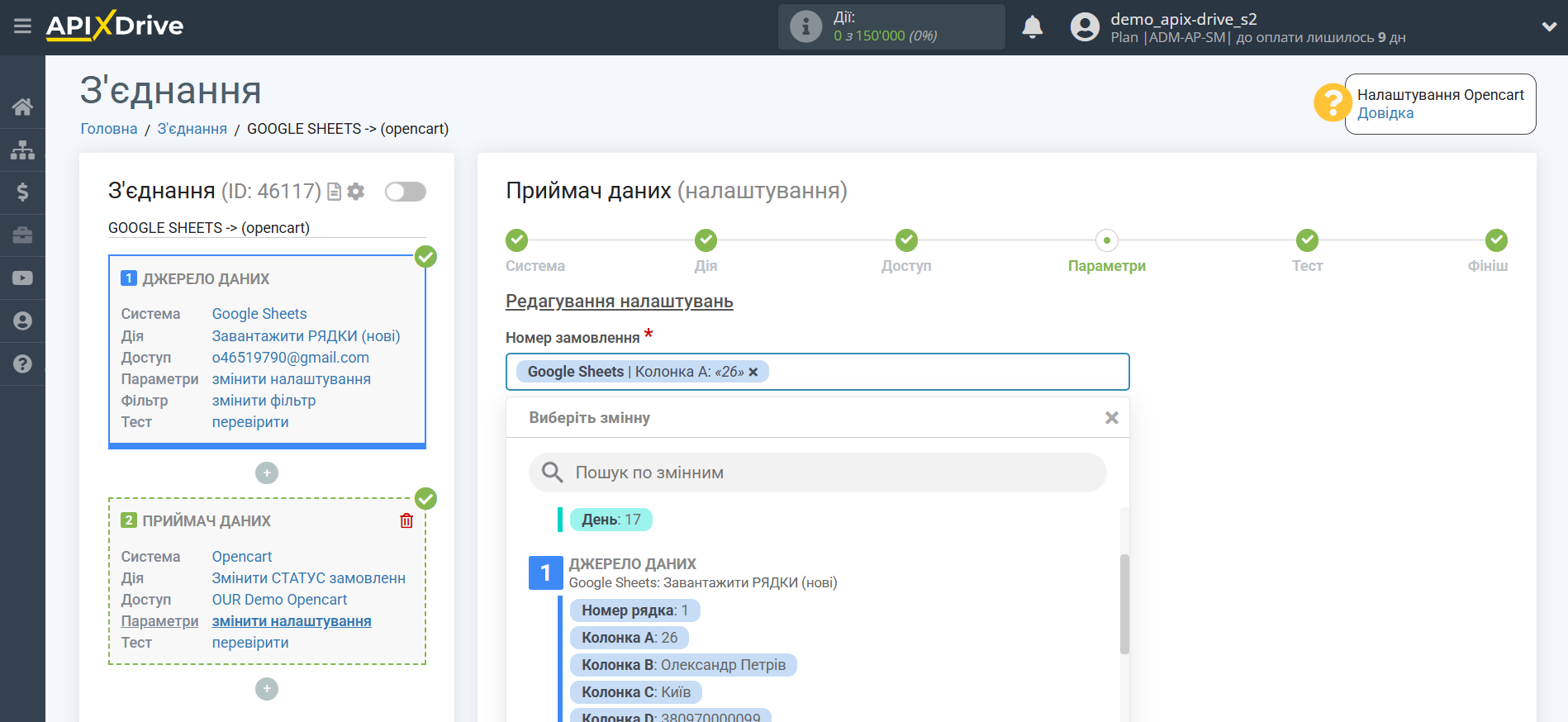Viewport: 1568px width, 722px height.
Task: Click the variable list scrollbar
Action: (x=1124, y=604)
